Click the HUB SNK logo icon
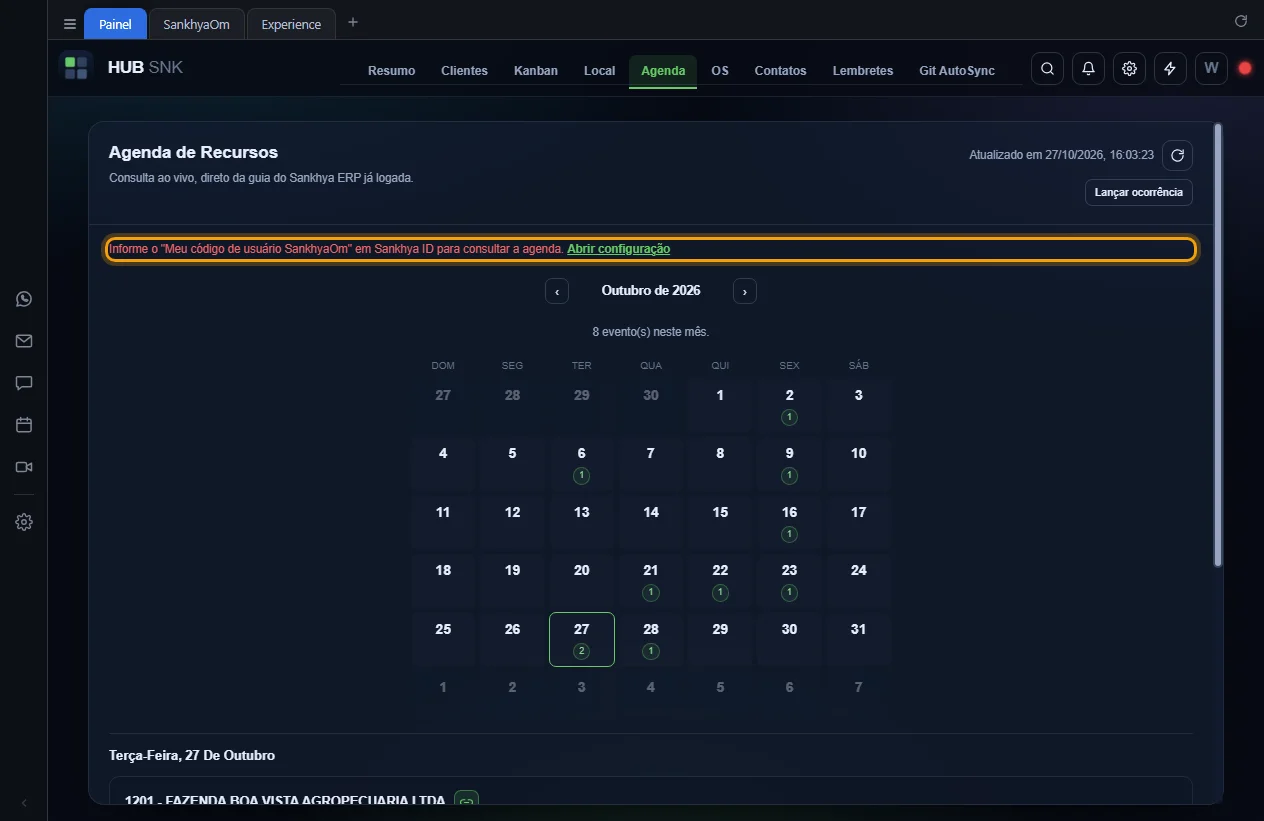 (76, 68)
